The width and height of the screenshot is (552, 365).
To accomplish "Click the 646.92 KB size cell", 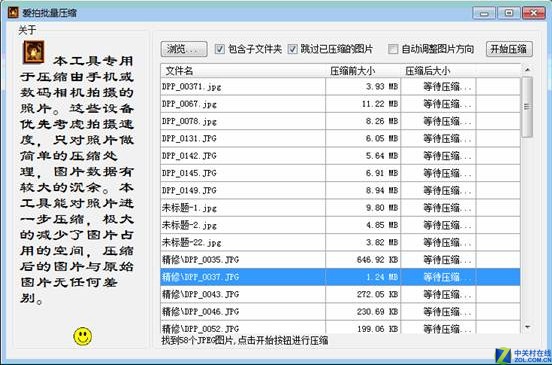I will [x=363, y=259].
